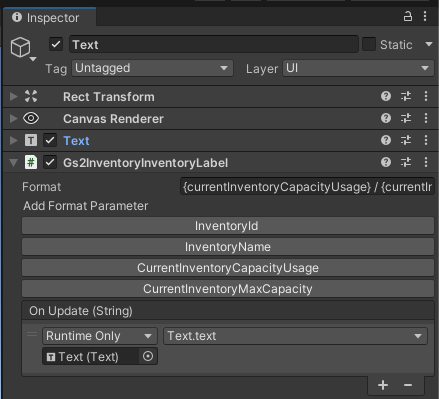Toggle the Static checkbox
439x399 pixels.
(369, 44)
